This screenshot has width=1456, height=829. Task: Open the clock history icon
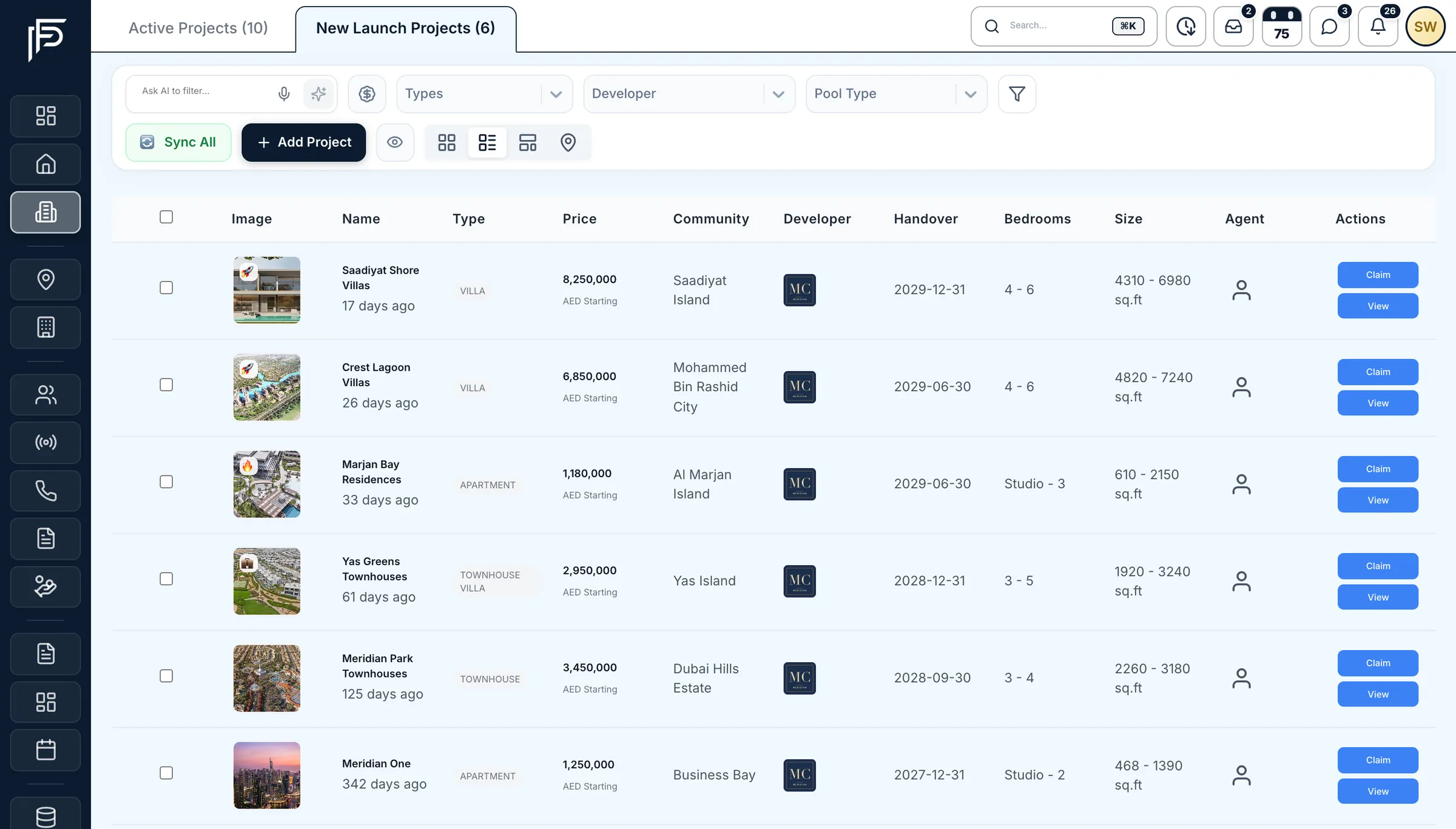coord(1185,27)
